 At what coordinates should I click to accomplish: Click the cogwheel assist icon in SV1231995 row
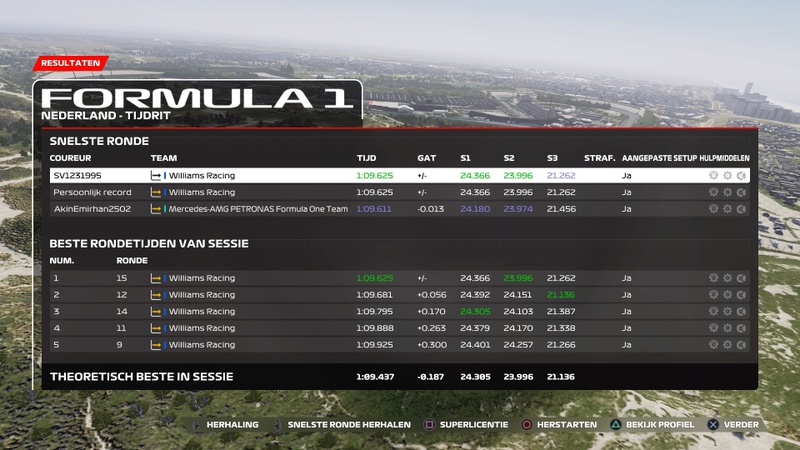click(x=728, y=176)
